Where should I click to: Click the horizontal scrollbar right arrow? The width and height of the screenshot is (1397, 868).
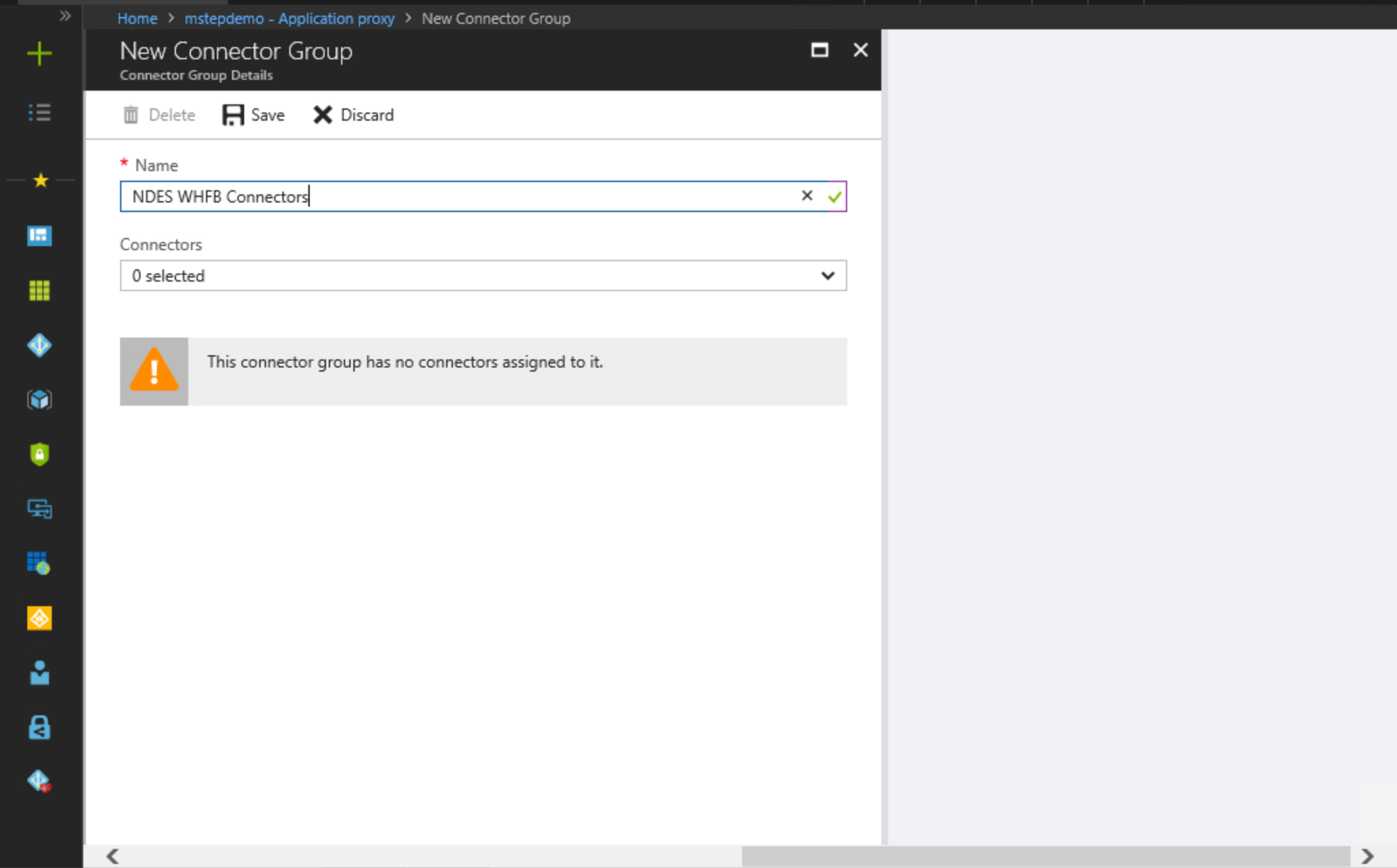click(x=1367, y=856)
